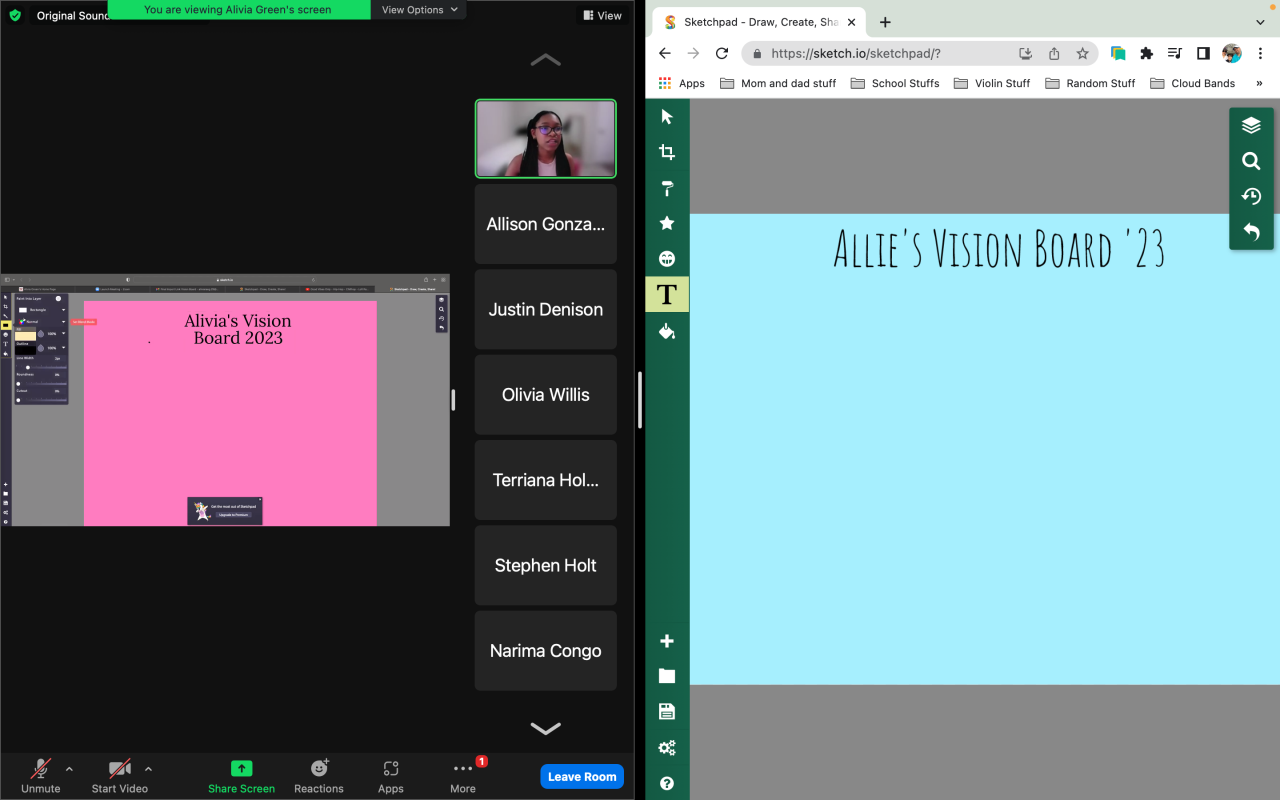This screenshot has height=800, width=1280.
Task: Open Chrome media controls icon
Action: pos(1175,54)
